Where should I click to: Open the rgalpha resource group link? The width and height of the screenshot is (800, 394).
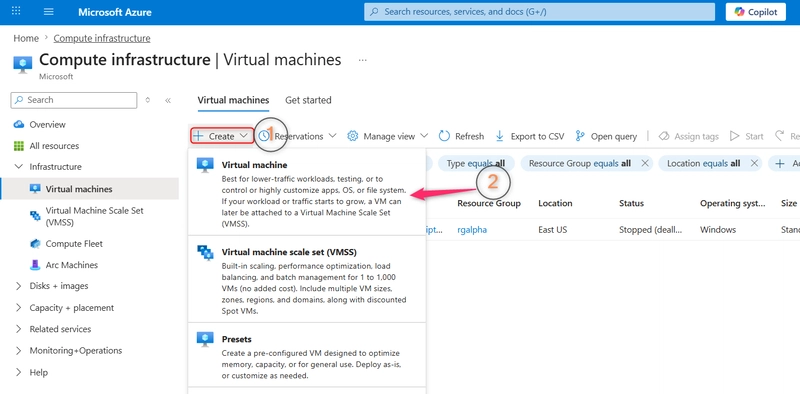(472, 230)
